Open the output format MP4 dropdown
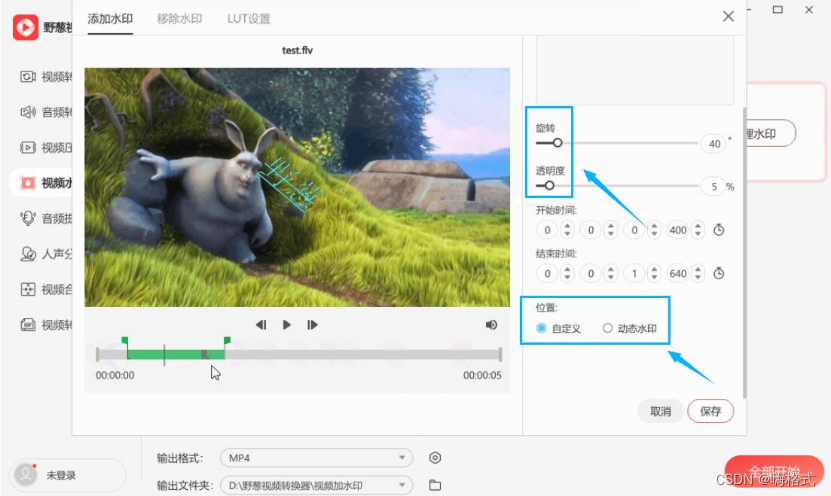Viewport: 831px width, 496px height. pos(316,458)
